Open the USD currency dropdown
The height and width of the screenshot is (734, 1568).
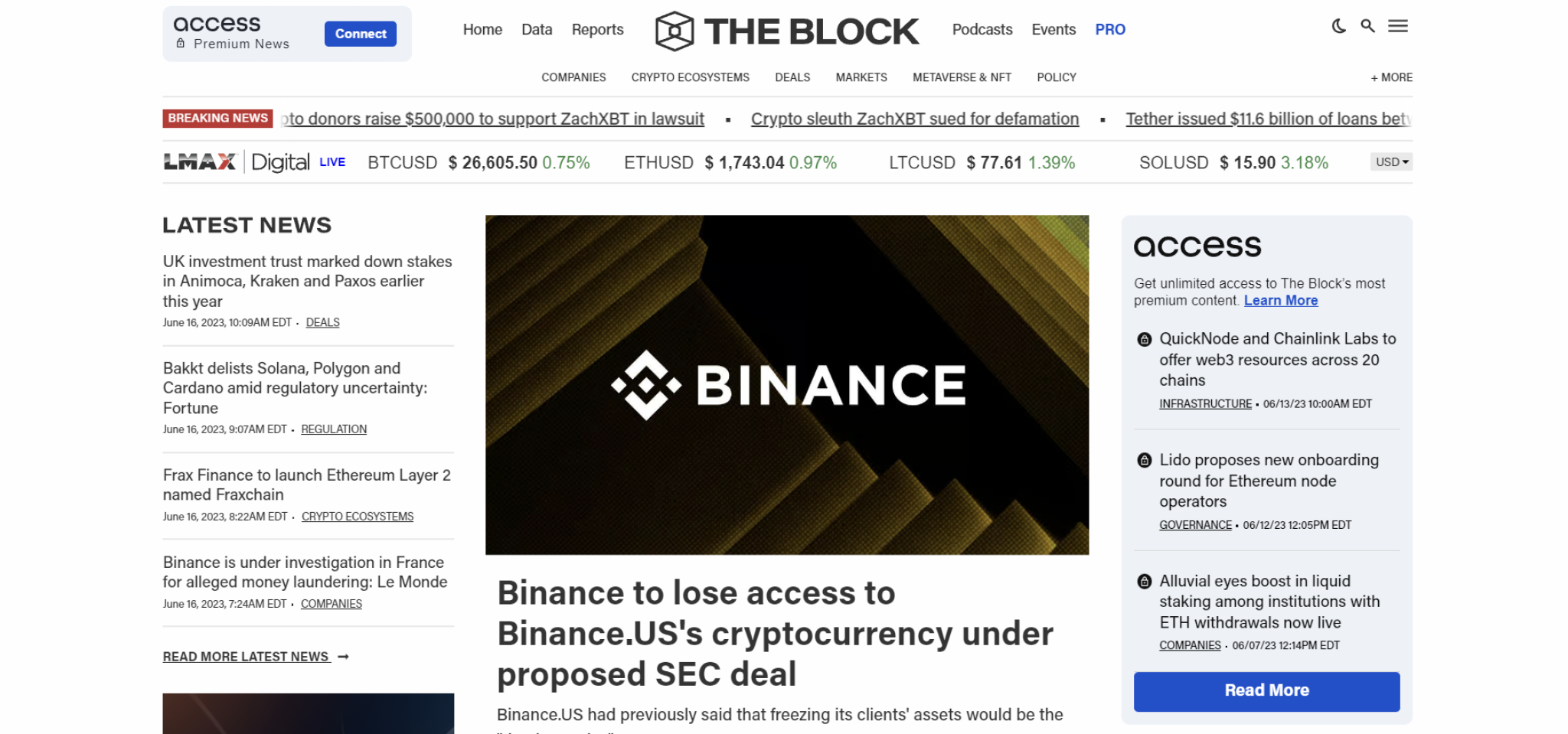point(1391,161)
